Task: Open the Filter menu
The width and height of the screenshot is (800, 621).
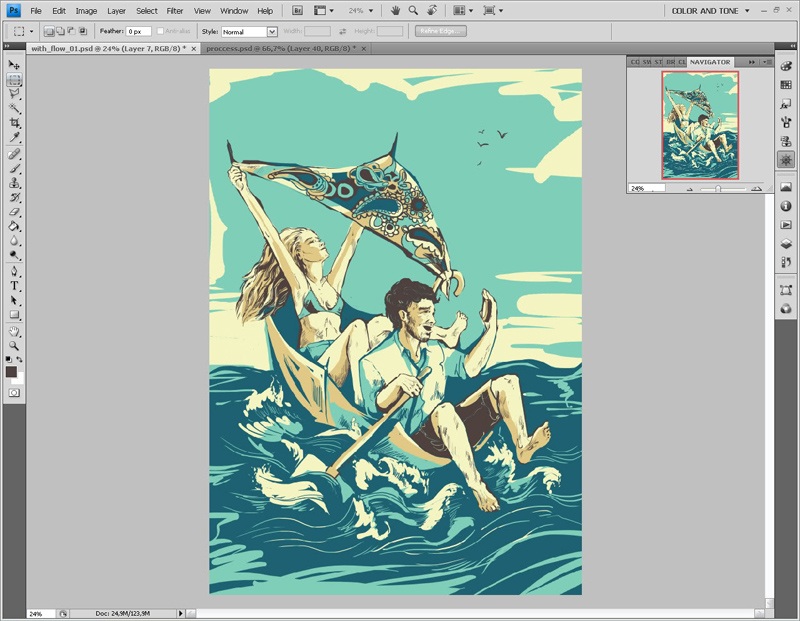Action: click(175, 10)
